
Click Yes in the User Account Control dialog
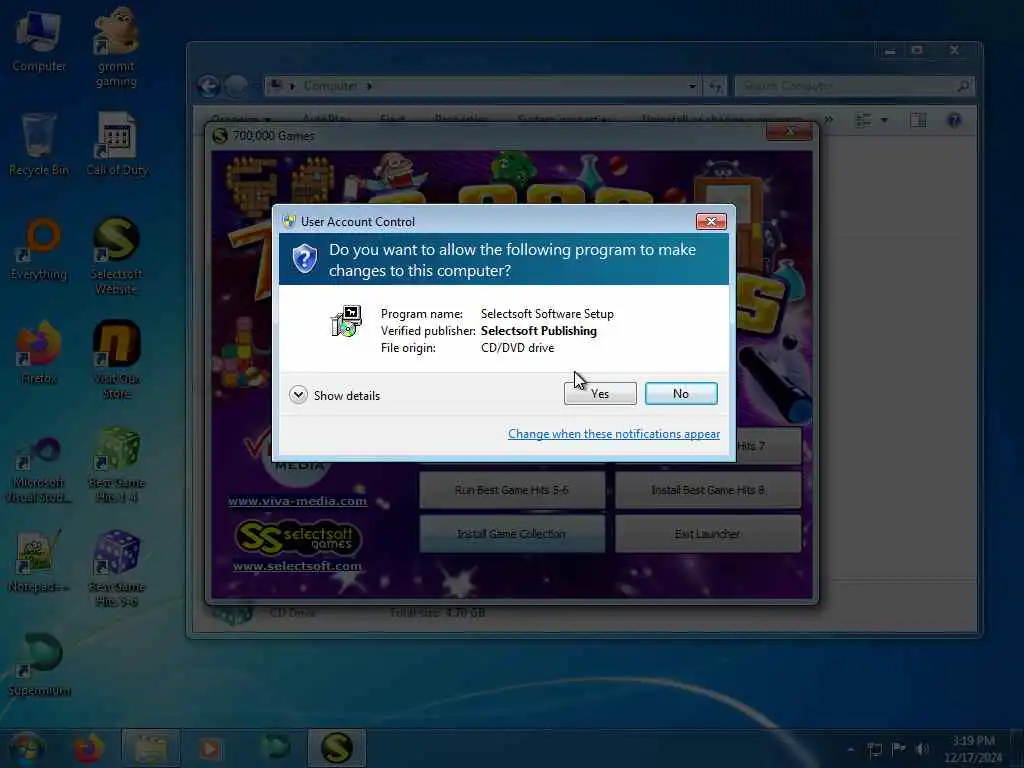click(x=600, y=394)
